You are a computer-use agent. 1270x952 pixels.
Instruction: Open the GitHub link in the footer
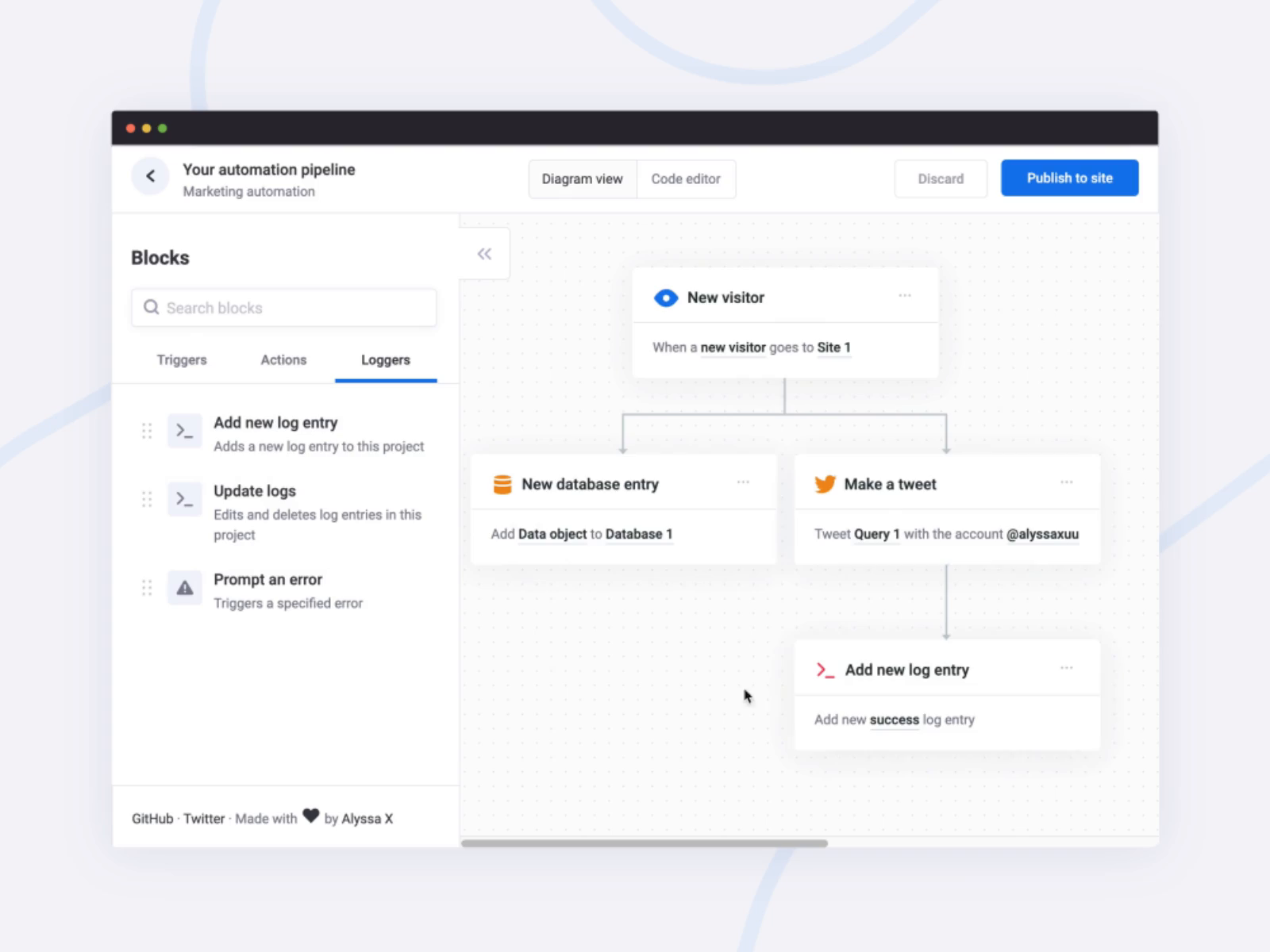[153, 818]
